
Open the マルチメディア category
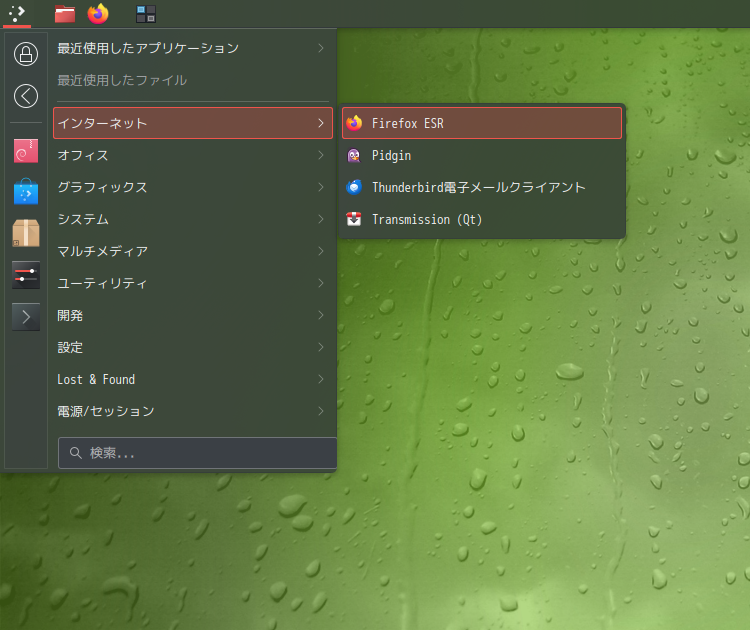click(x=193, y=251)
